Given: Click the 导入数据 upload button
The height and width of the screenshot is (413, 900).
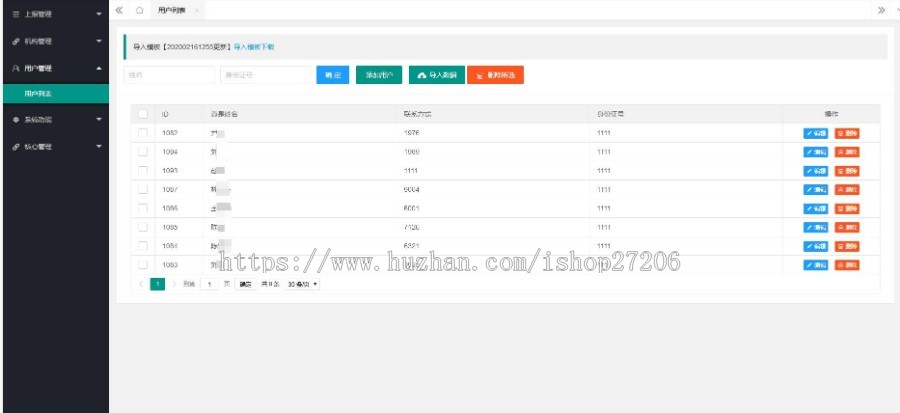Looking at the screenshot, I should [437, 75].
